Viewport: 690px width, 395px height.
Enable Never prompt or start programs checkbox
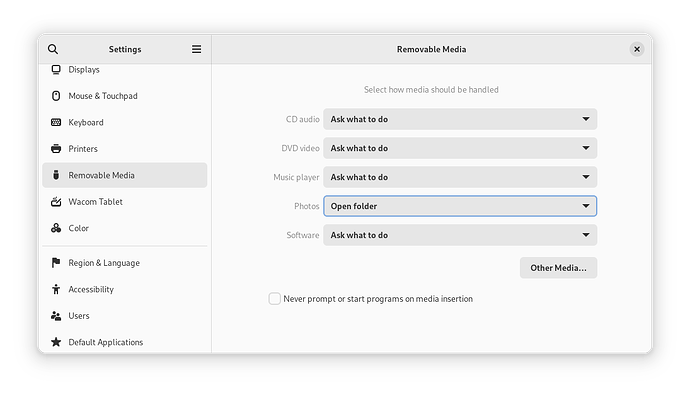[275, 299]
